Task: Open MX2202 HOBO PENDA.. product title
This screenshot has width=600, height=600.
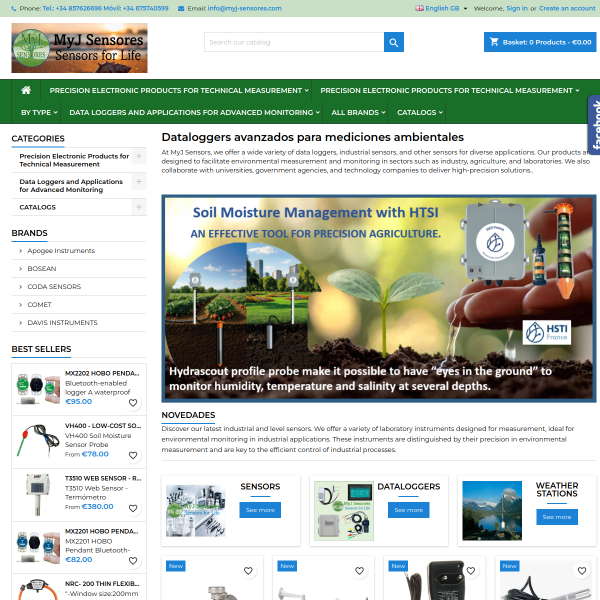Action: [x=102, y=373]
